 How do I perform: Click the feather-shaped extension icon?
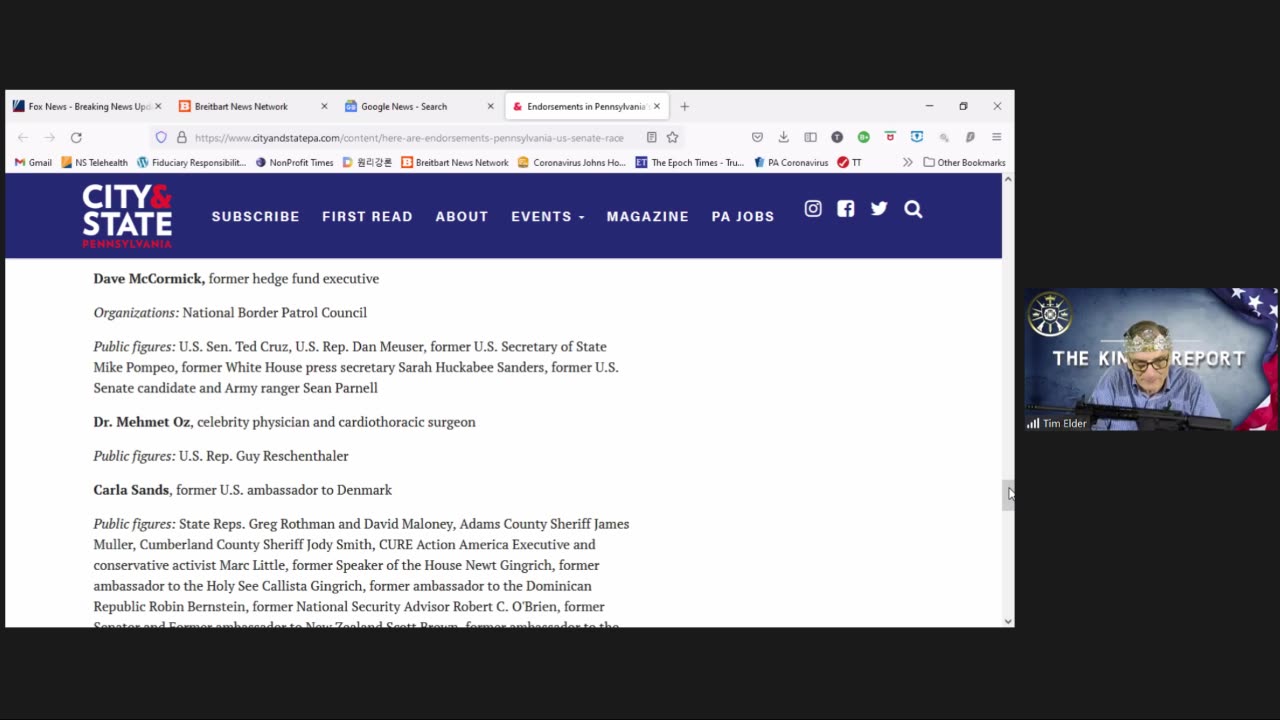(x=970, y=137)
